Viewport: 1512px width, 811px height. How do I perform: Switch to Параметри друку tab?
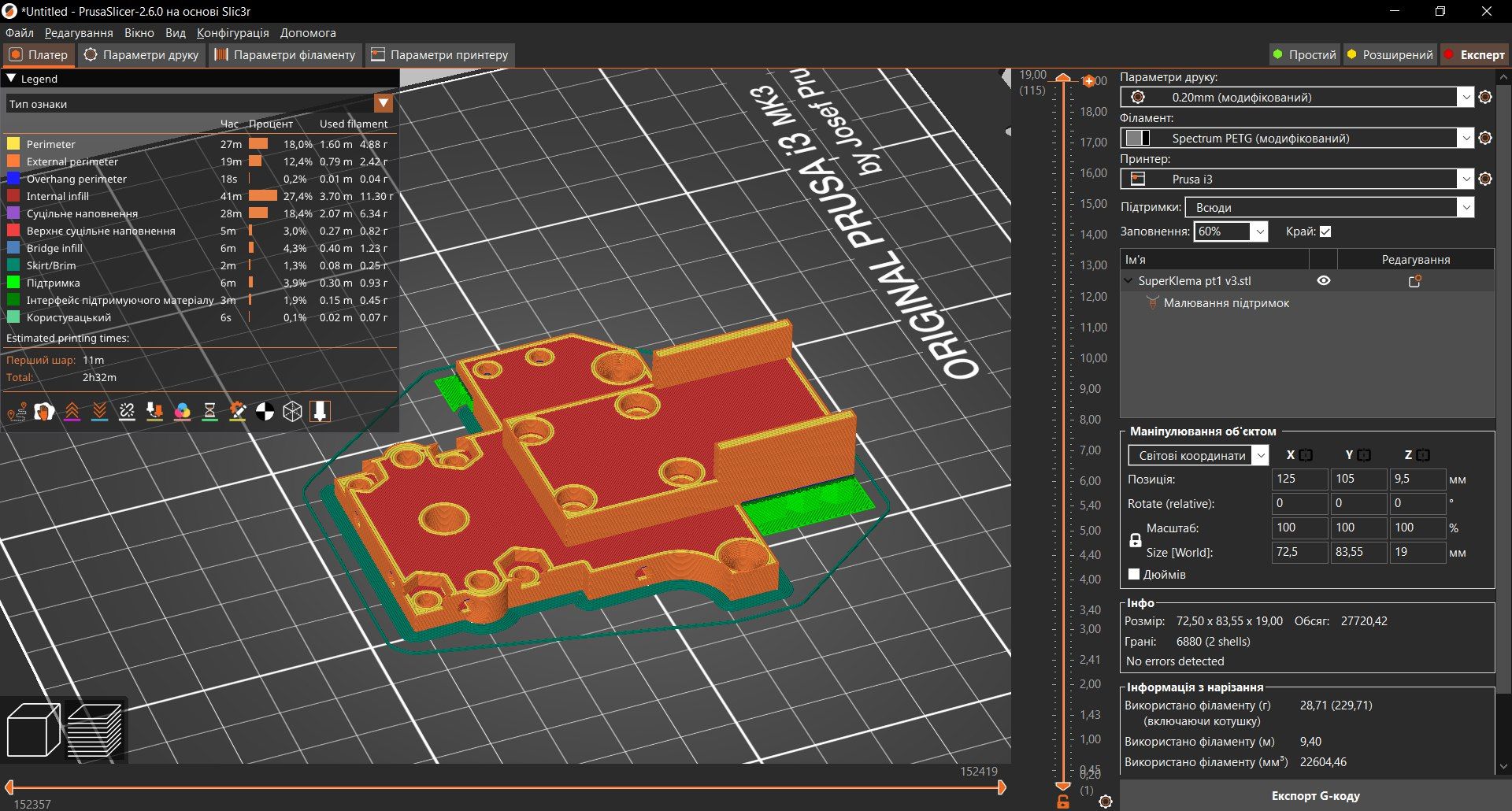coord(142,54)
